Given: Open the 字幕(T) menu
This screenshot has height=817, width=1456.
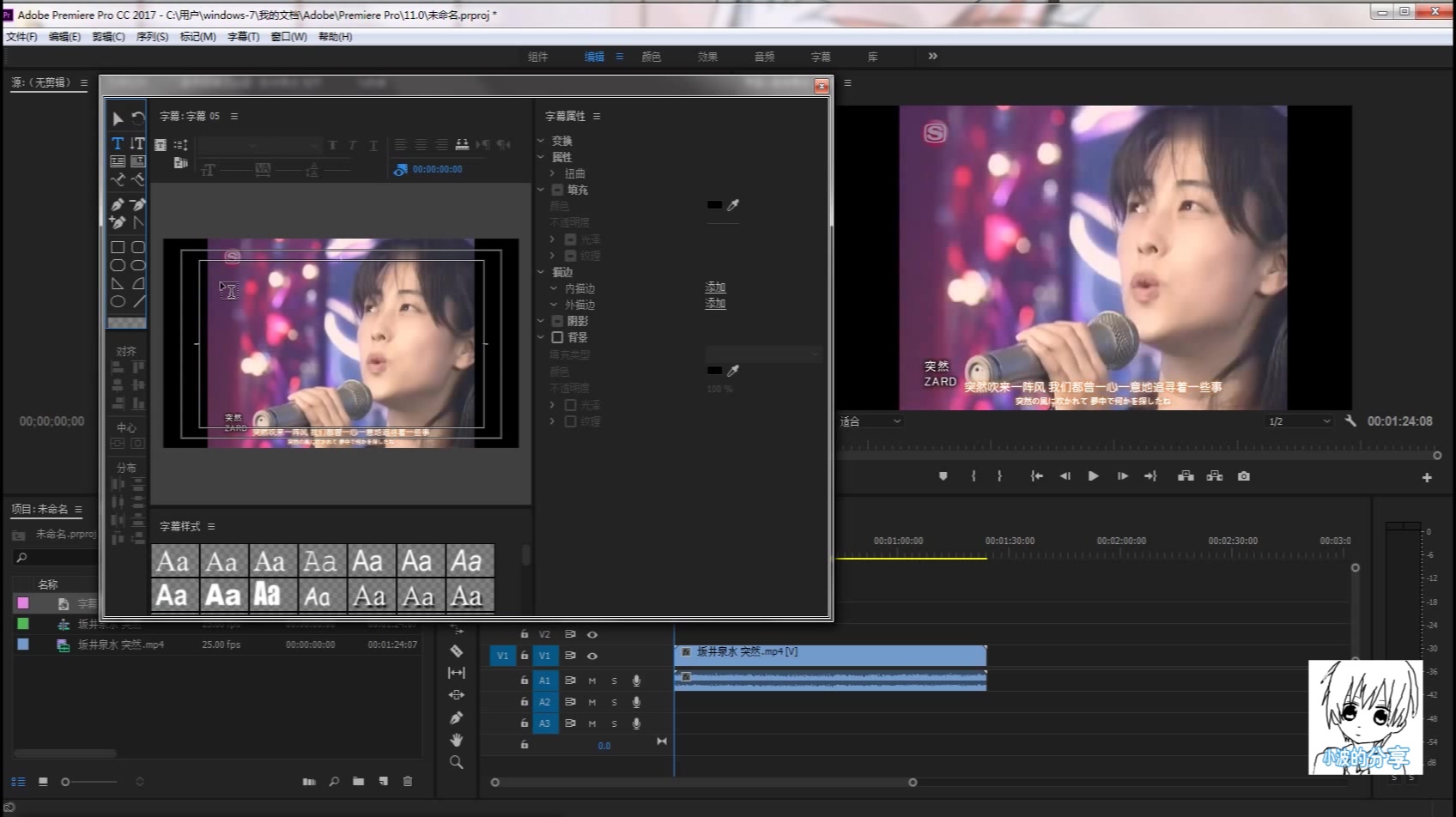Looking at the screenshot, I should (243, 37).
